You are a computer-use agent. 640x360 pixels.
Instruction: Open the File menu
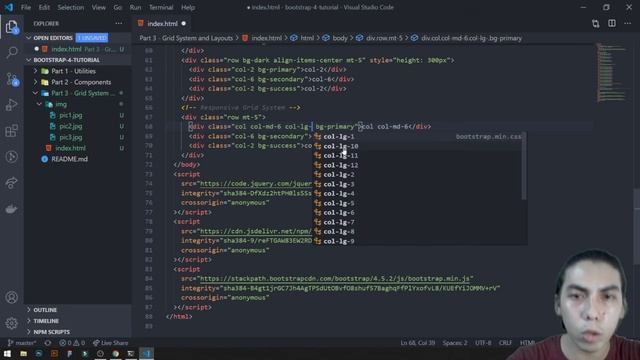(x=26, y=7)
